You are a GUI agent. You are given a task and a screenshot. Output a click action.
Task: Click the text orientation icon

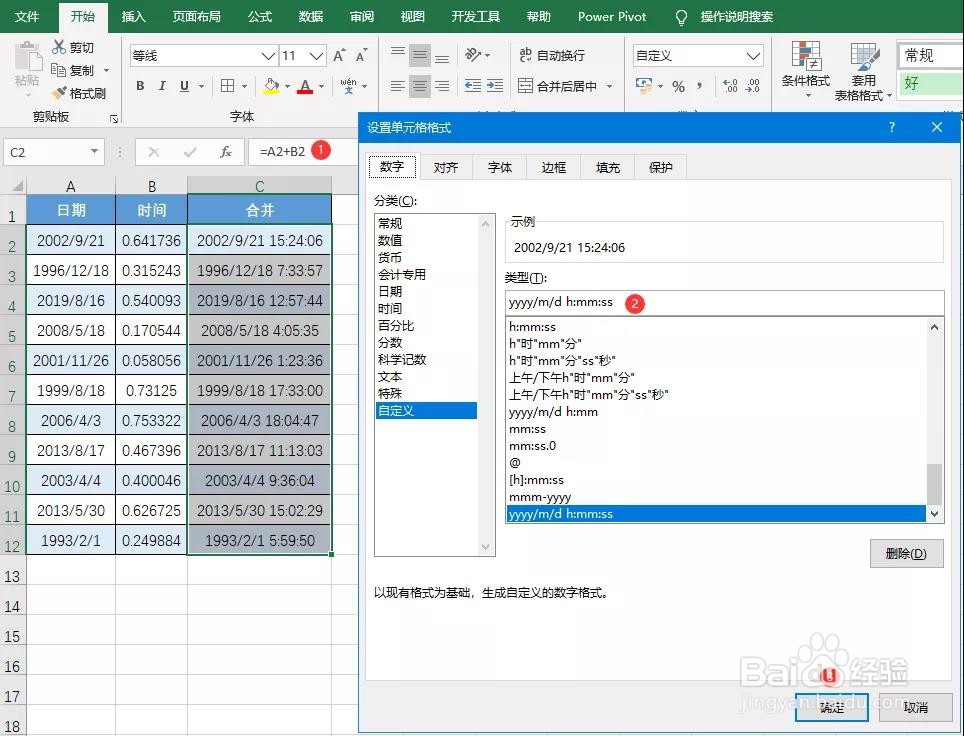click(473, 55)
